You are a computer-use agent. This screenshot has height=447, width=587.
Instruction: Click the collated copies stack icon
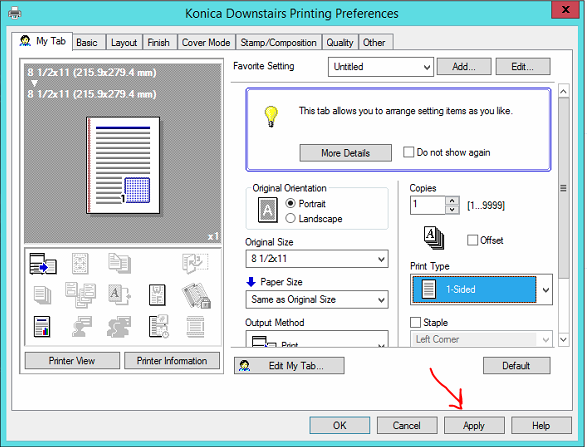click(434, 238)
